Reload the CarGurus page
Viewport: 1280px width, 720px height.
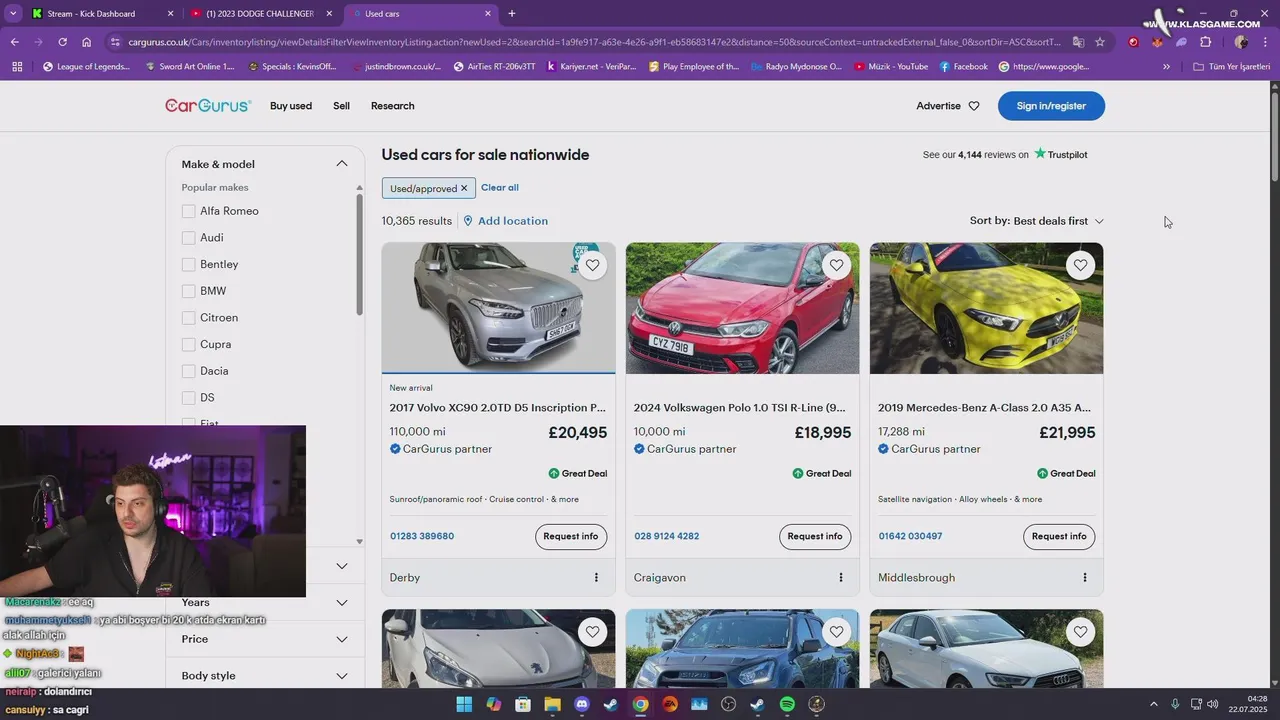click(62, 42)
